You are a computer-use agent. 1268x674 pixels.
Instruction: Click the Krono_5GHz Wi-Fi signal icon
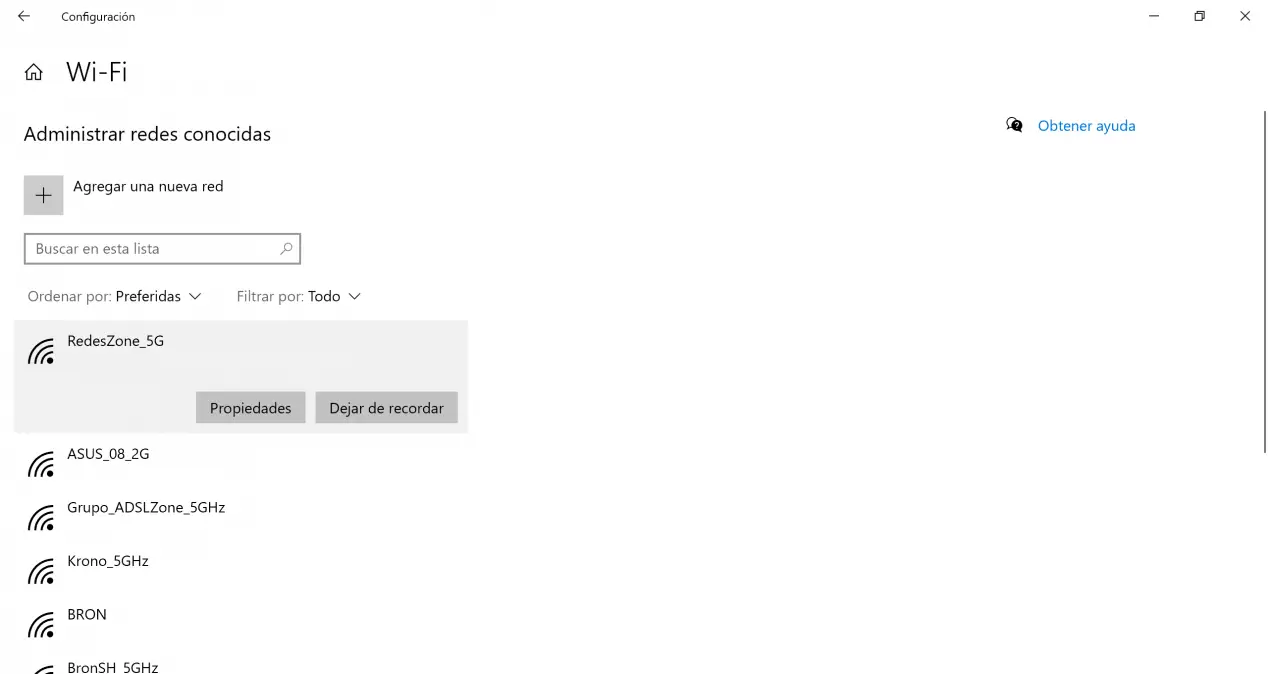tap(41, 572)
